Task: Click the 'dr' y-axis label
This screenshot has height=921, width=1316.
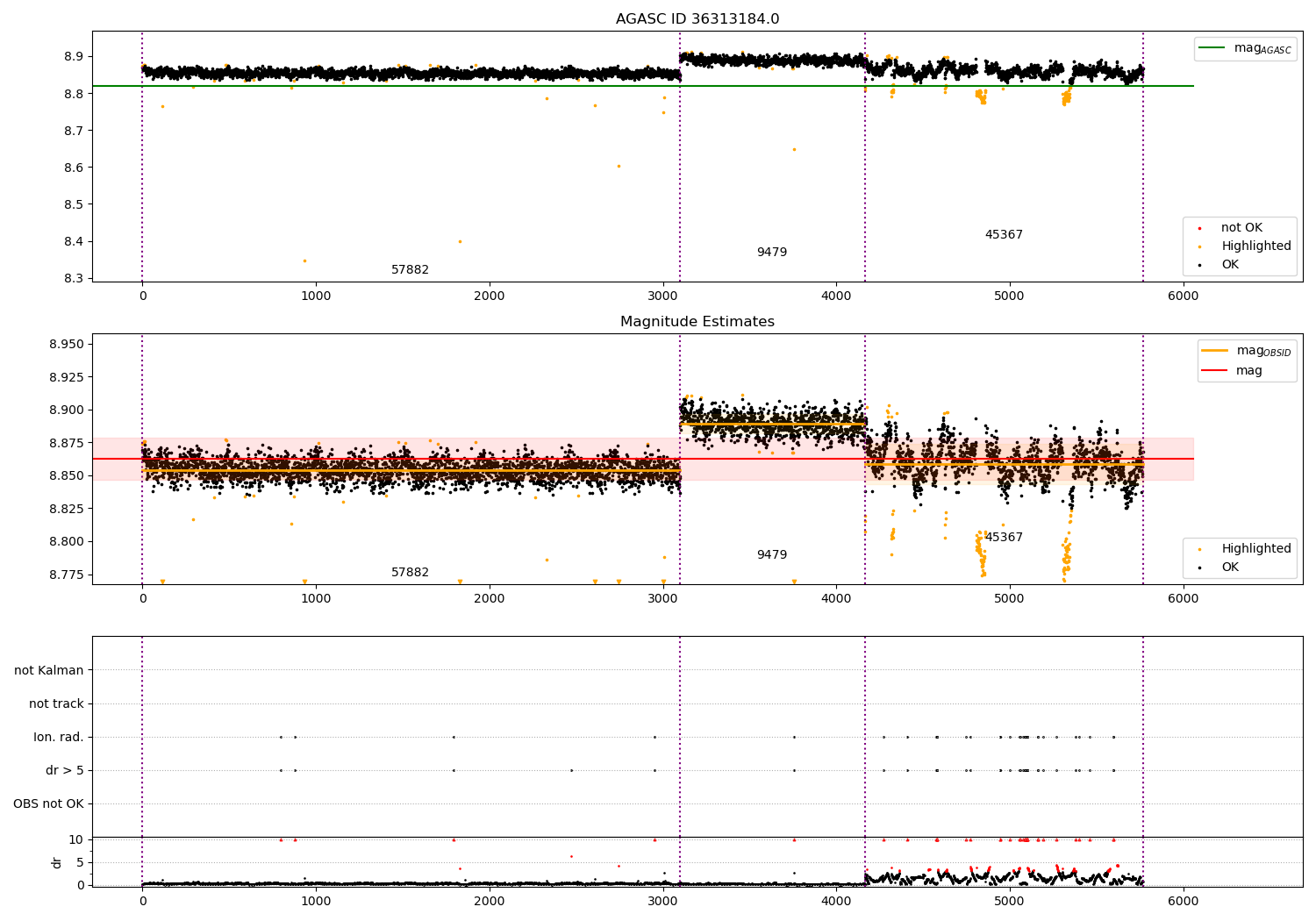Action: pos(57,862)
